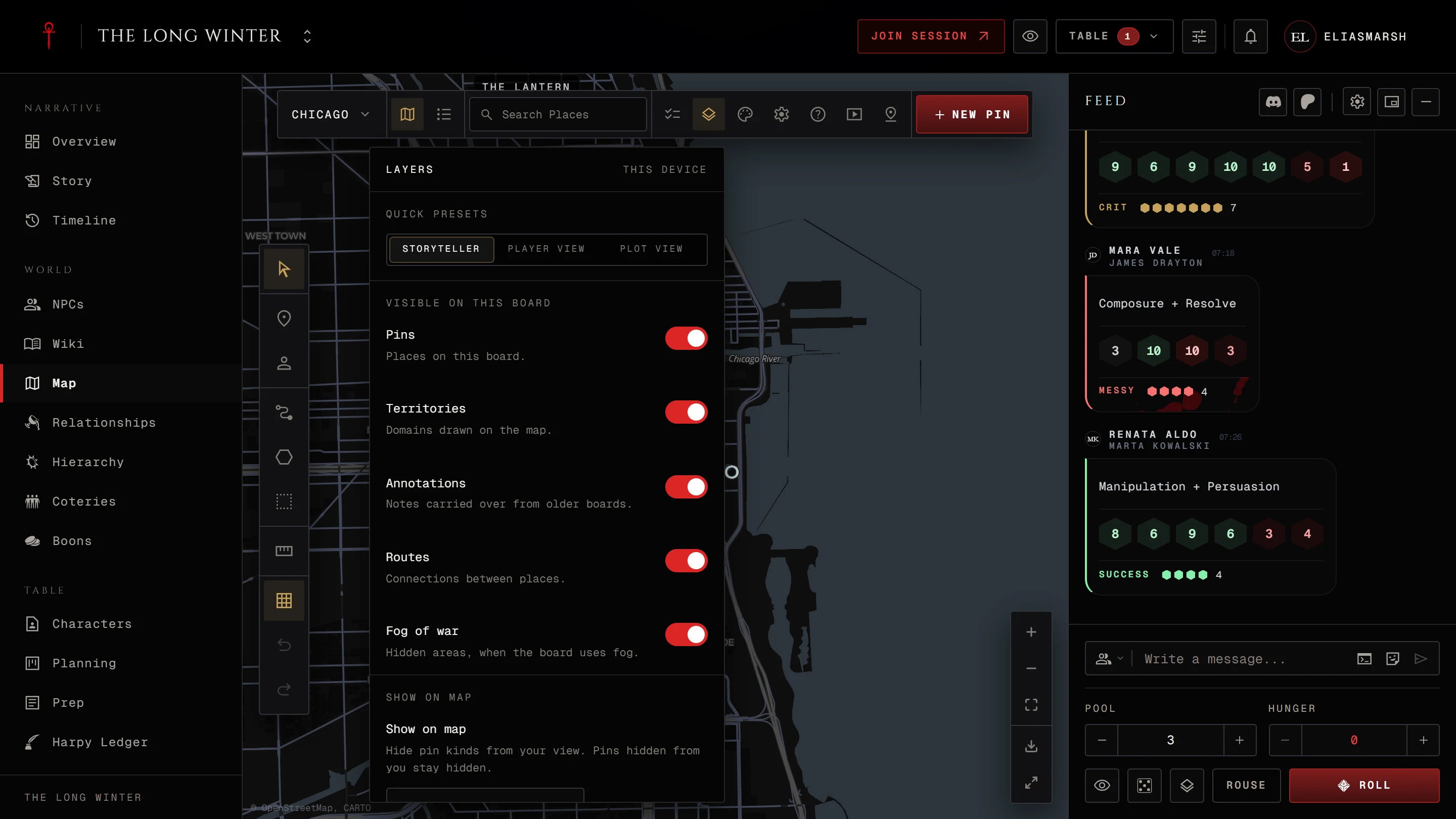Switch to list view of places
1456x819 pixels.
point(444,114)
